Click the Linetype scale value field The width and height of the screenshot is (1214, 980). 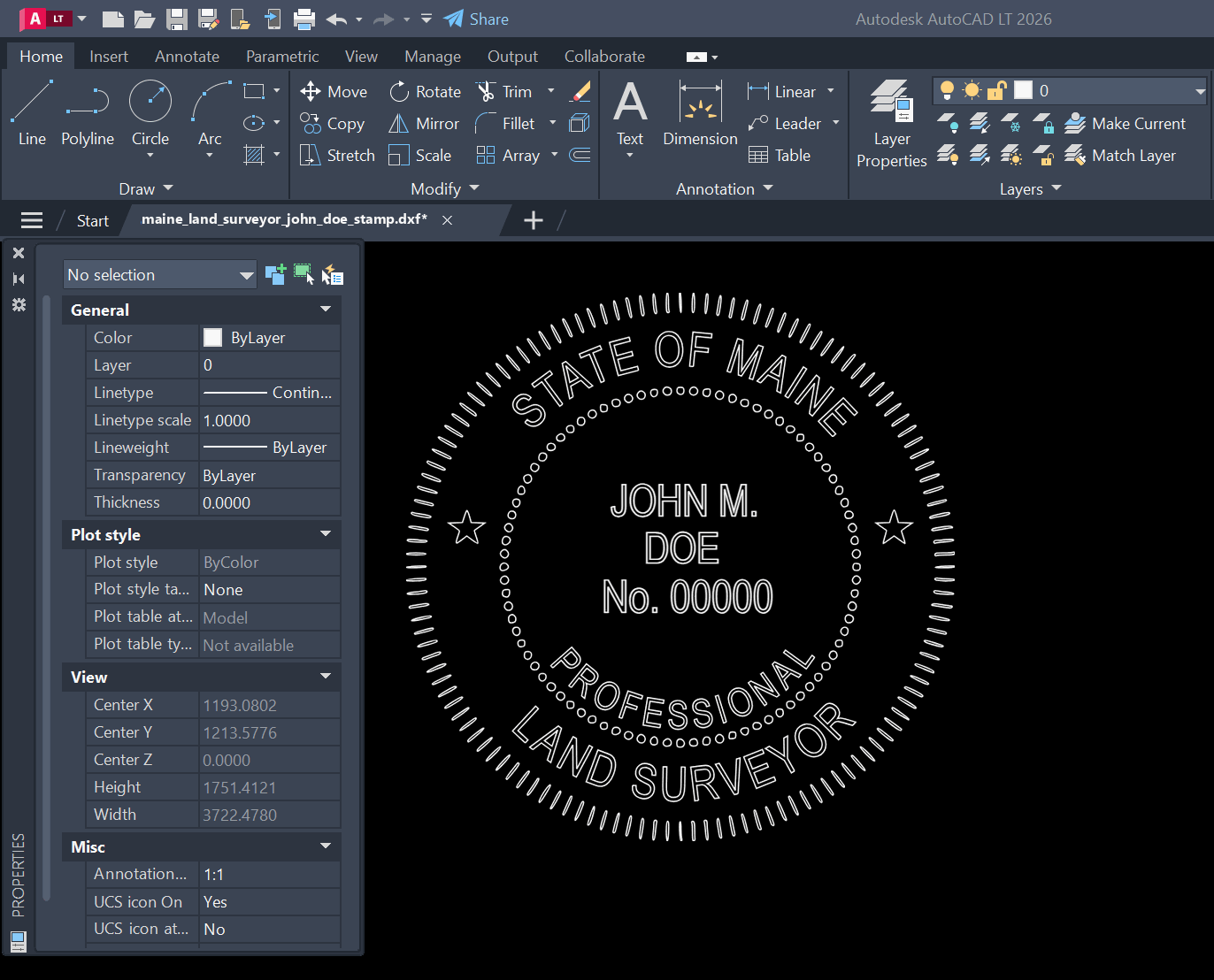point(270,420)
